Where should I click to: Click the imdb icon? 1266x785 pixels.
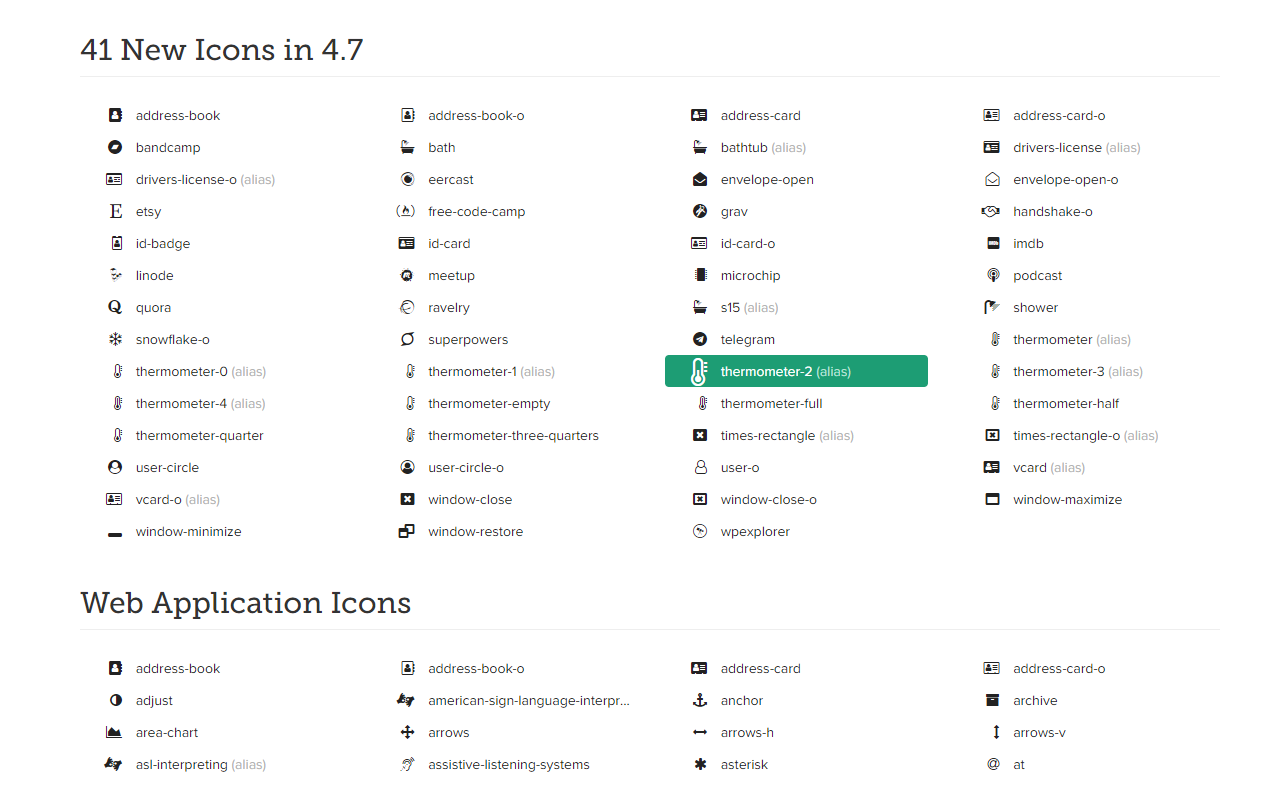(x=992, y=244)
